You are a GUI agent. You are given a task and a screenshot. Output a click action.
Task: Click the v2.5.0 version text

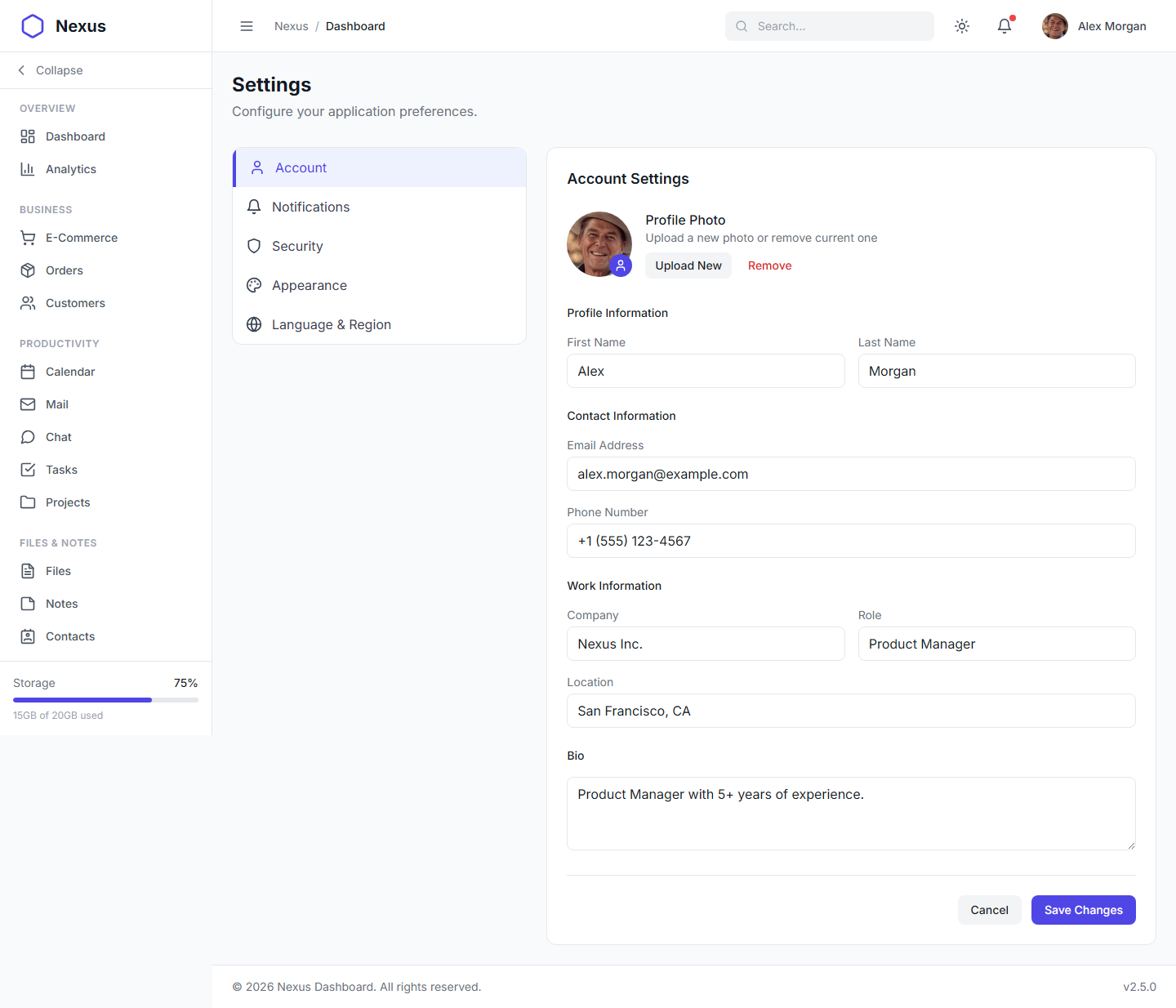[x=1139, y=987]
